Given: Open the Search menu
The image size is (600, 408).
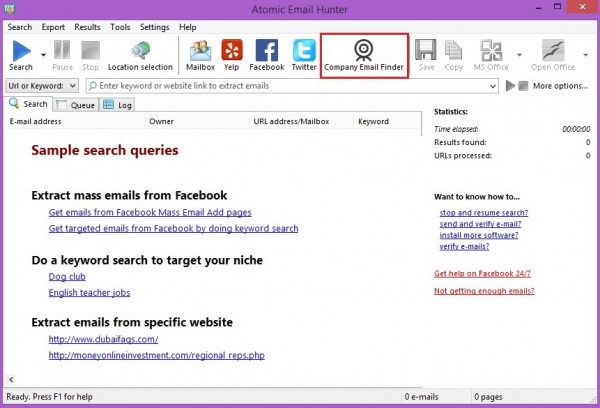Looking at the screenshot, I should 20,27.
